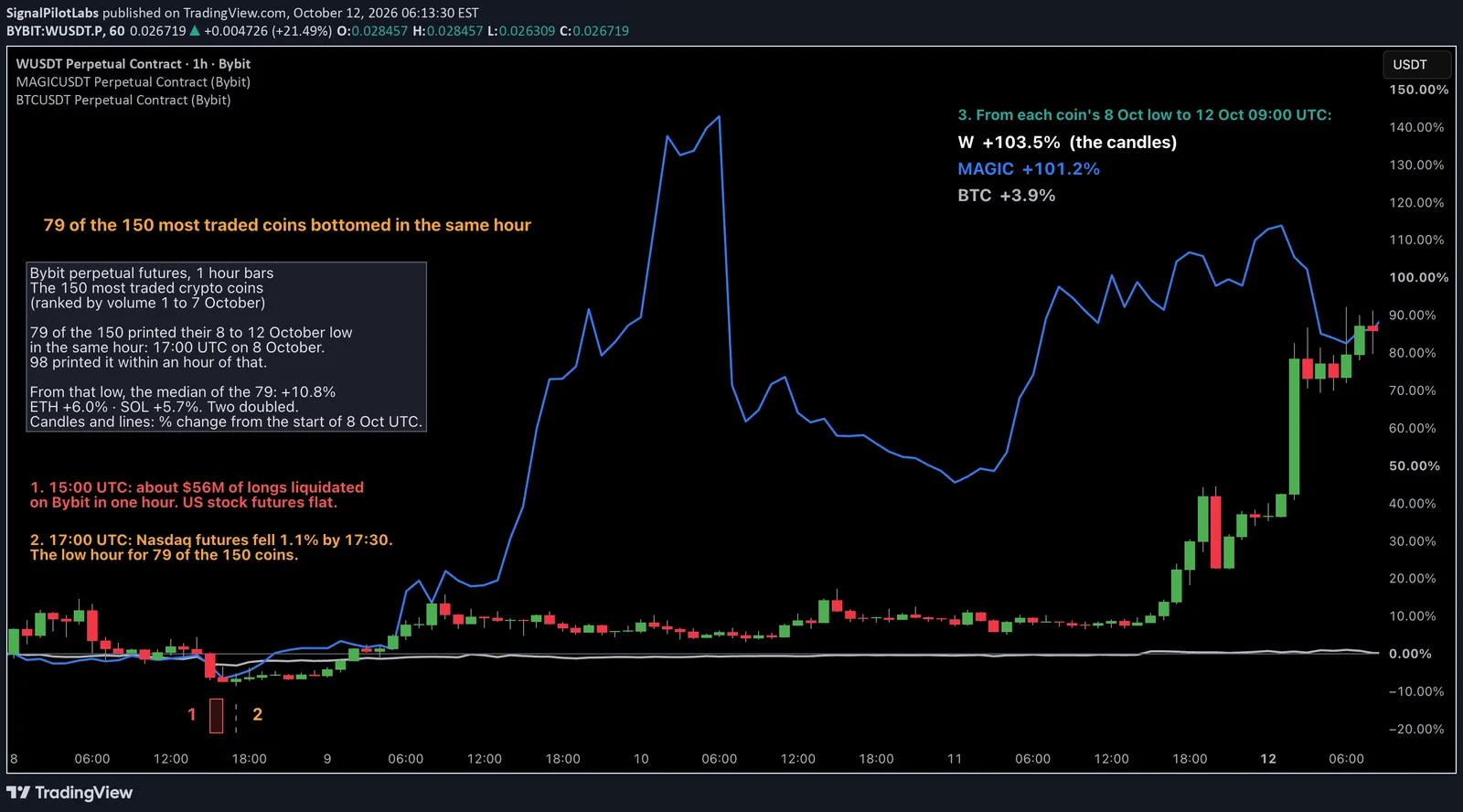The image size is (1463, 812).
Task: Click the SignalPilotLabs publisher name
Action: pyautogui.click(x=52, y=13)
